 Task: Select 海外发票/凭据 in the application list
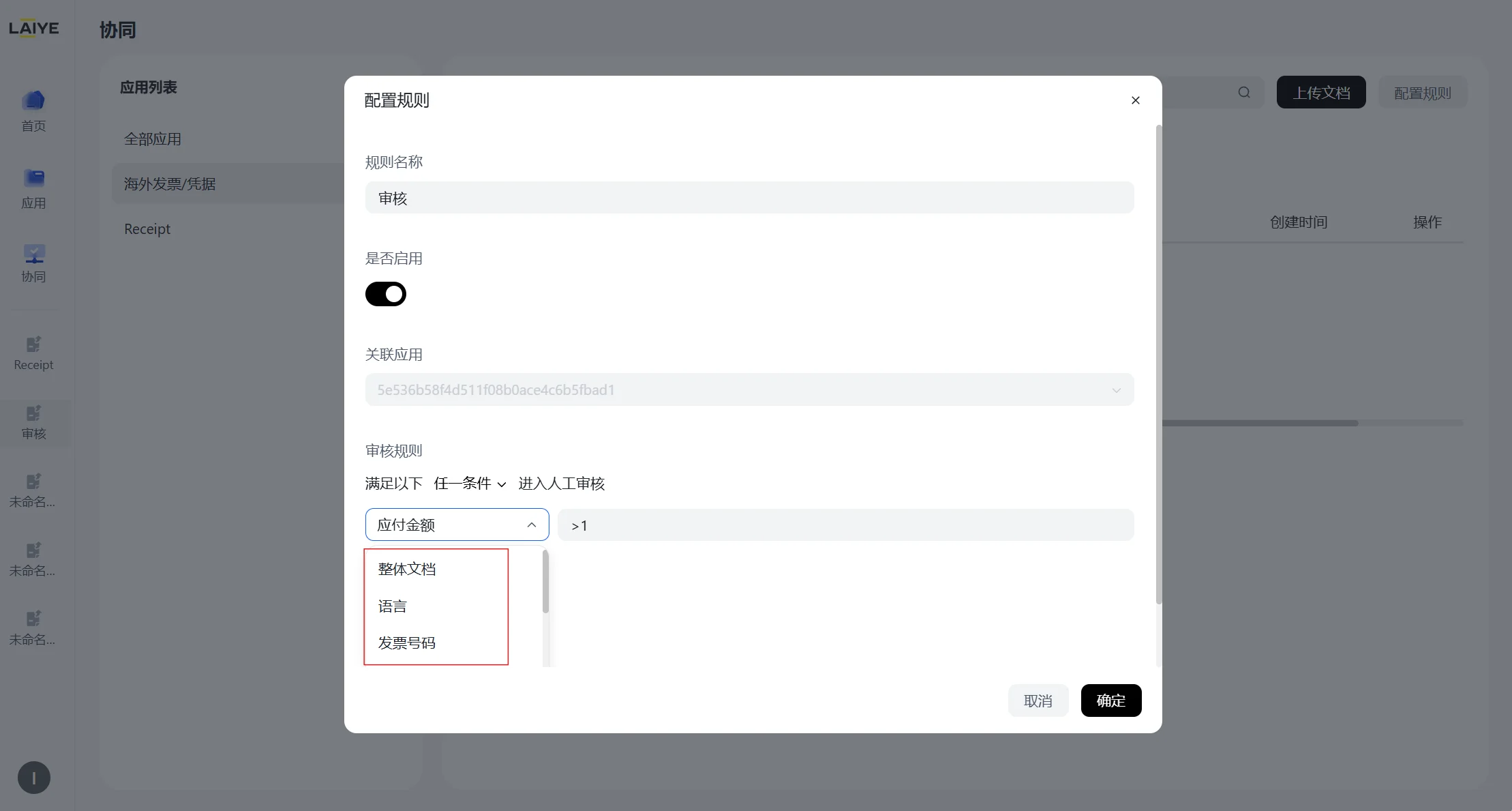pos(228,183)
